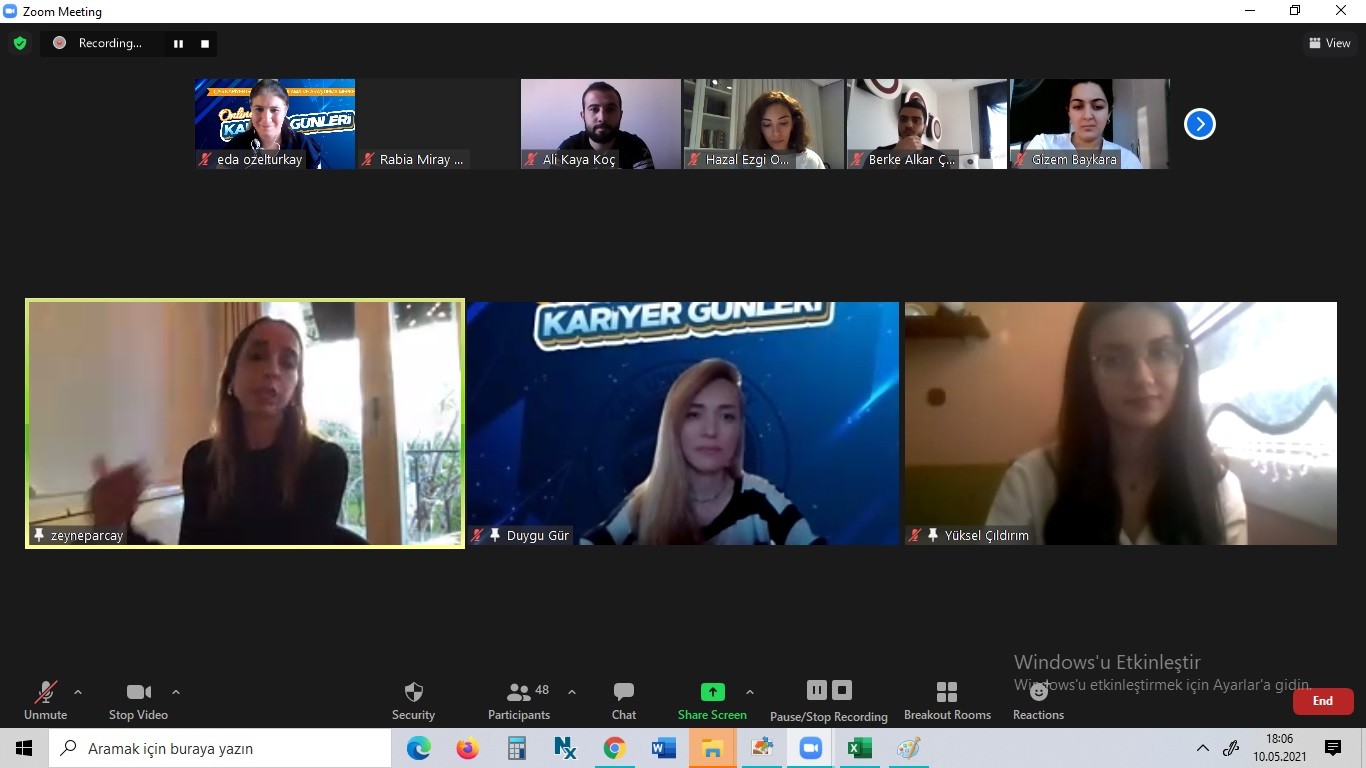Click stop icon in bottom recording controls
Viewport: 1366px width, 768px height.
pos(842,690)
